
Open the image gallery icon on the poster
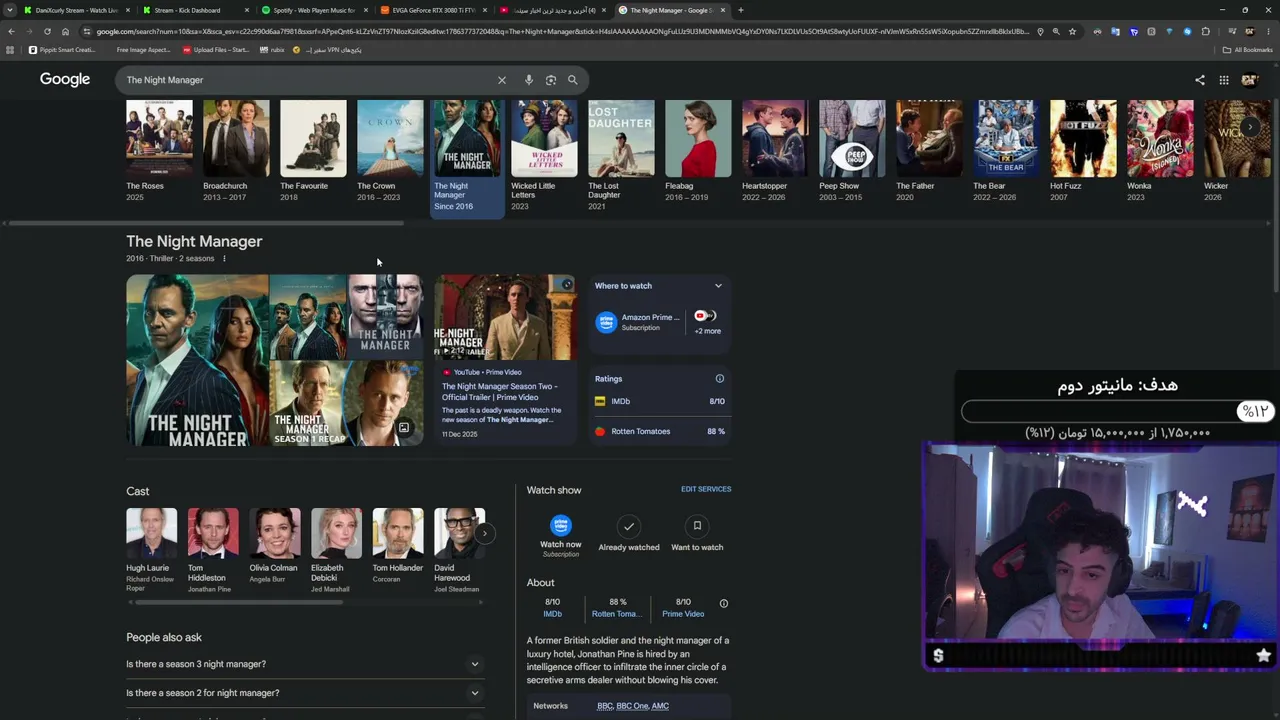coord(404,428)
